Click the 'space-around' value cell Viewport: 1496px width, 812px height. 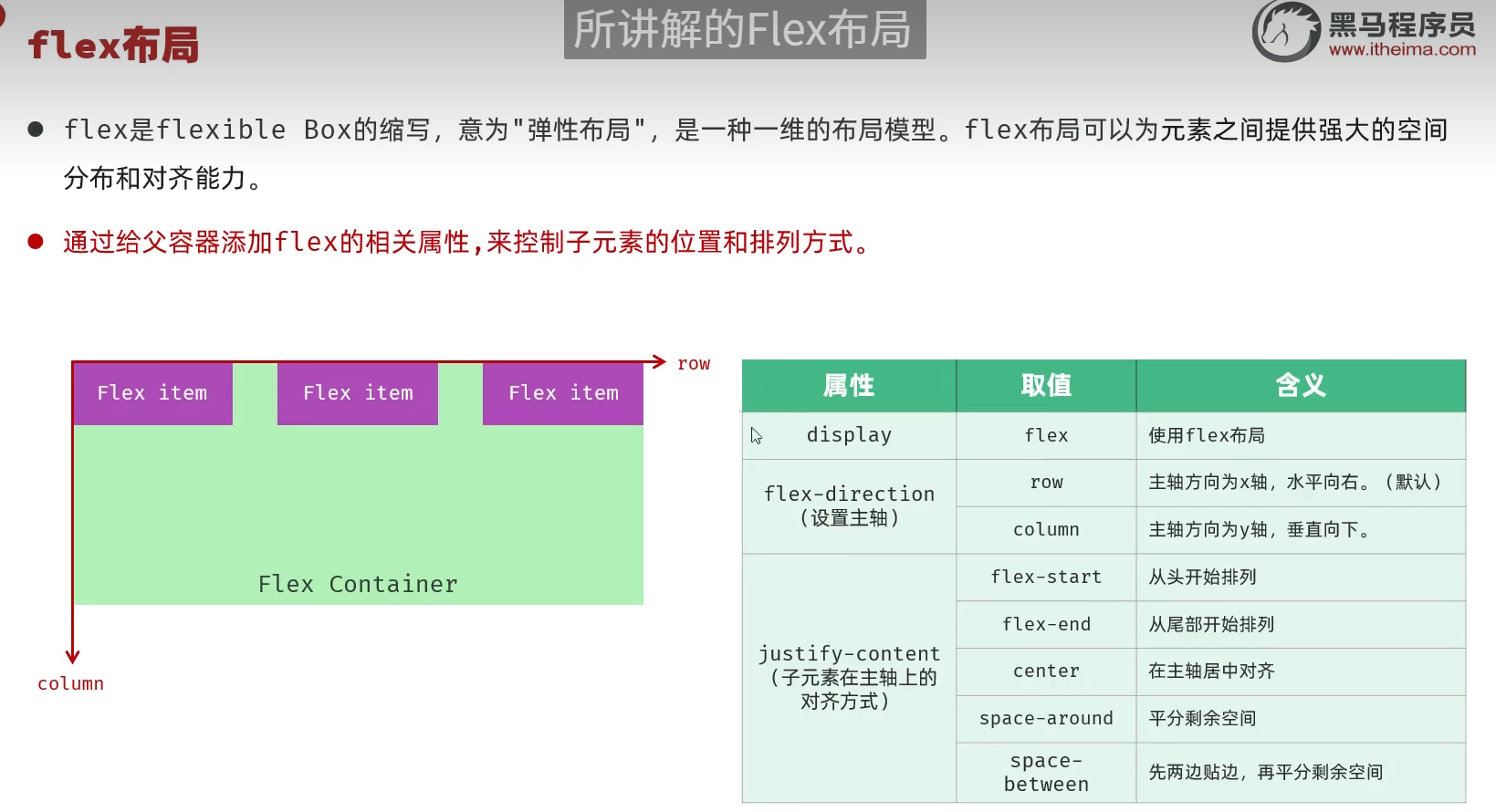click(1046, 719)
